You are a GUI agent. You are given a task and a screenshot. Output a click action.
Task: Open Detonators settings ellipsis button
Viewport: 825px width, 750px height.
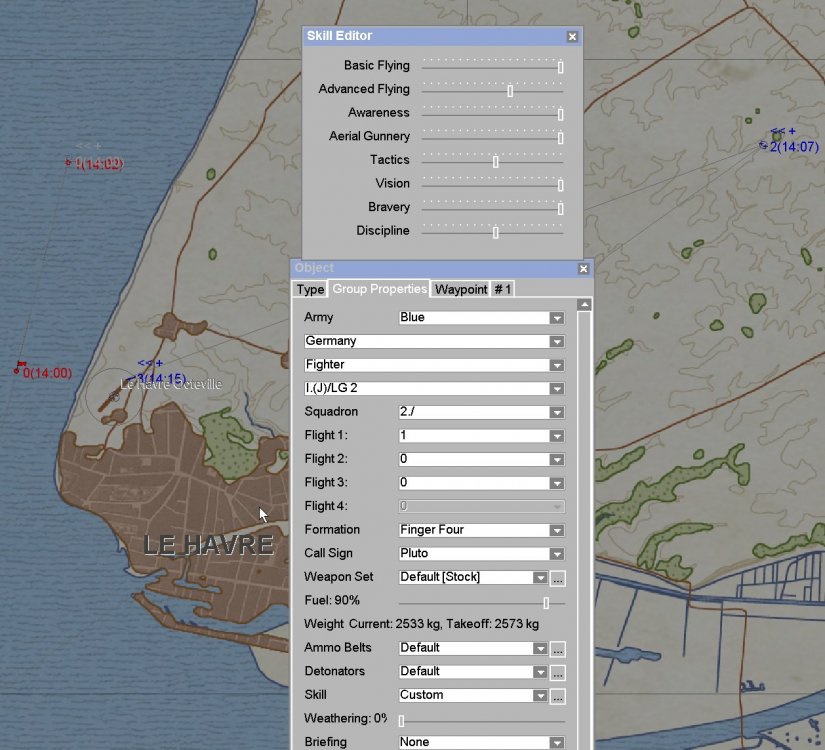pos(558,672)
